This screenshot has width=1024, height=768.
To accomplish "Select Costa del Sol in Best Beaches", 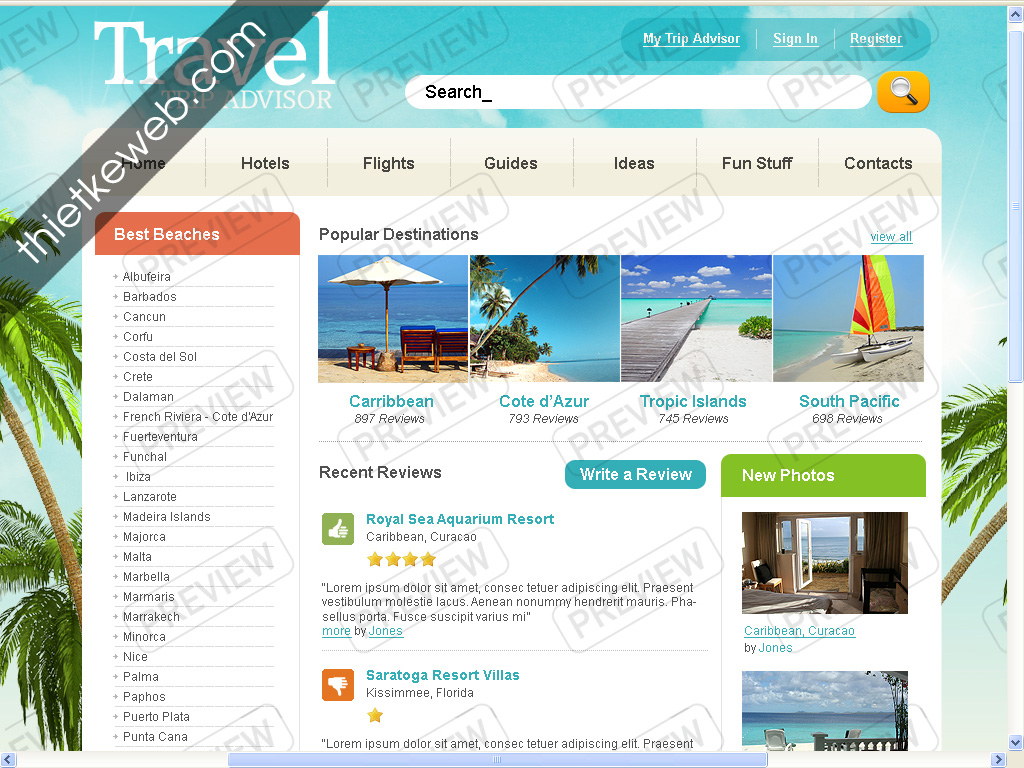I will pos(160,357).
